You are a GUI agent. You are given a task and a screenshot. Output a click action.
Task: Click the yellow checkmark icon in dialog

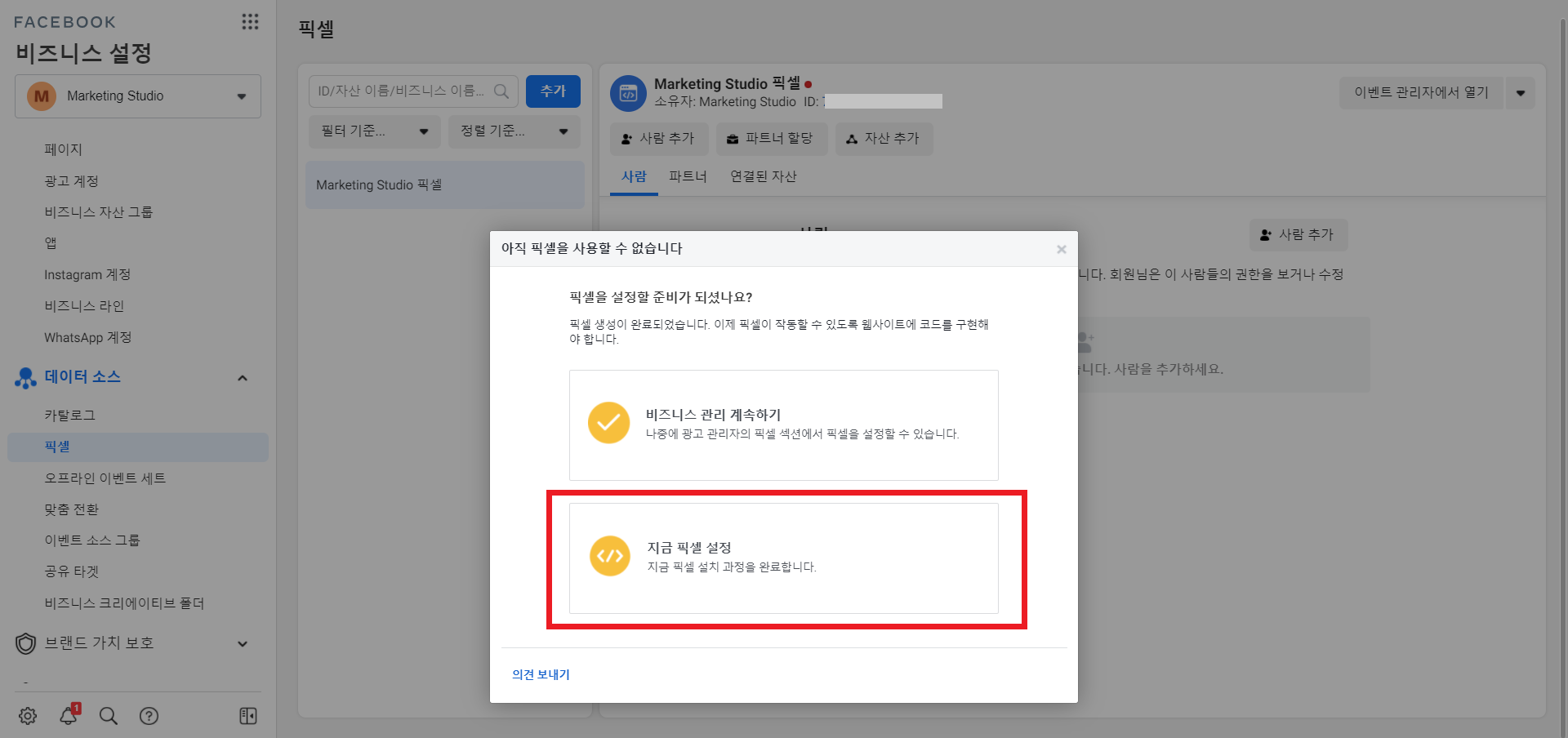tap(608, 422)
